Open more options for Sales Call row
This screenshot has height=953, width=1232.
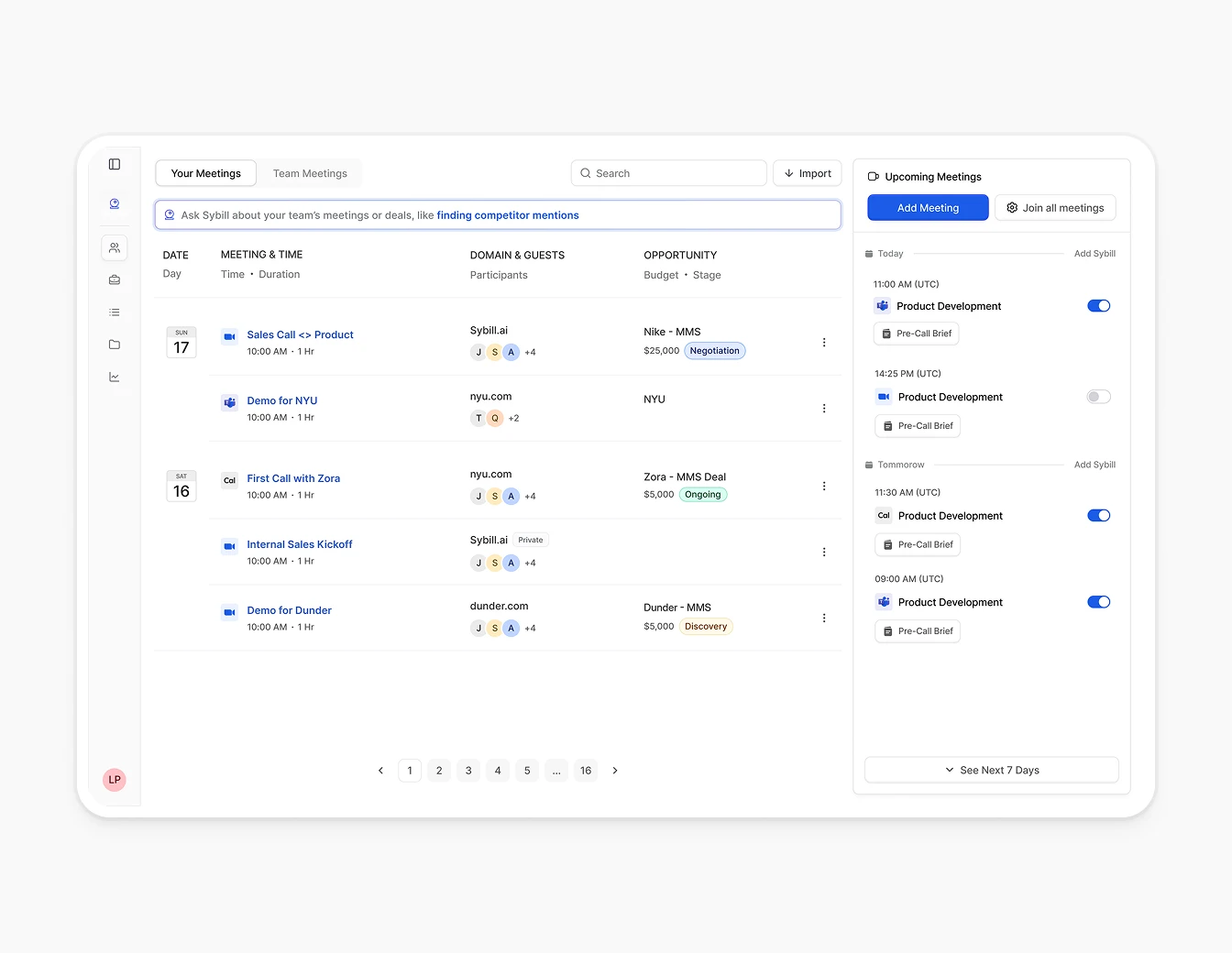(824, 343)
